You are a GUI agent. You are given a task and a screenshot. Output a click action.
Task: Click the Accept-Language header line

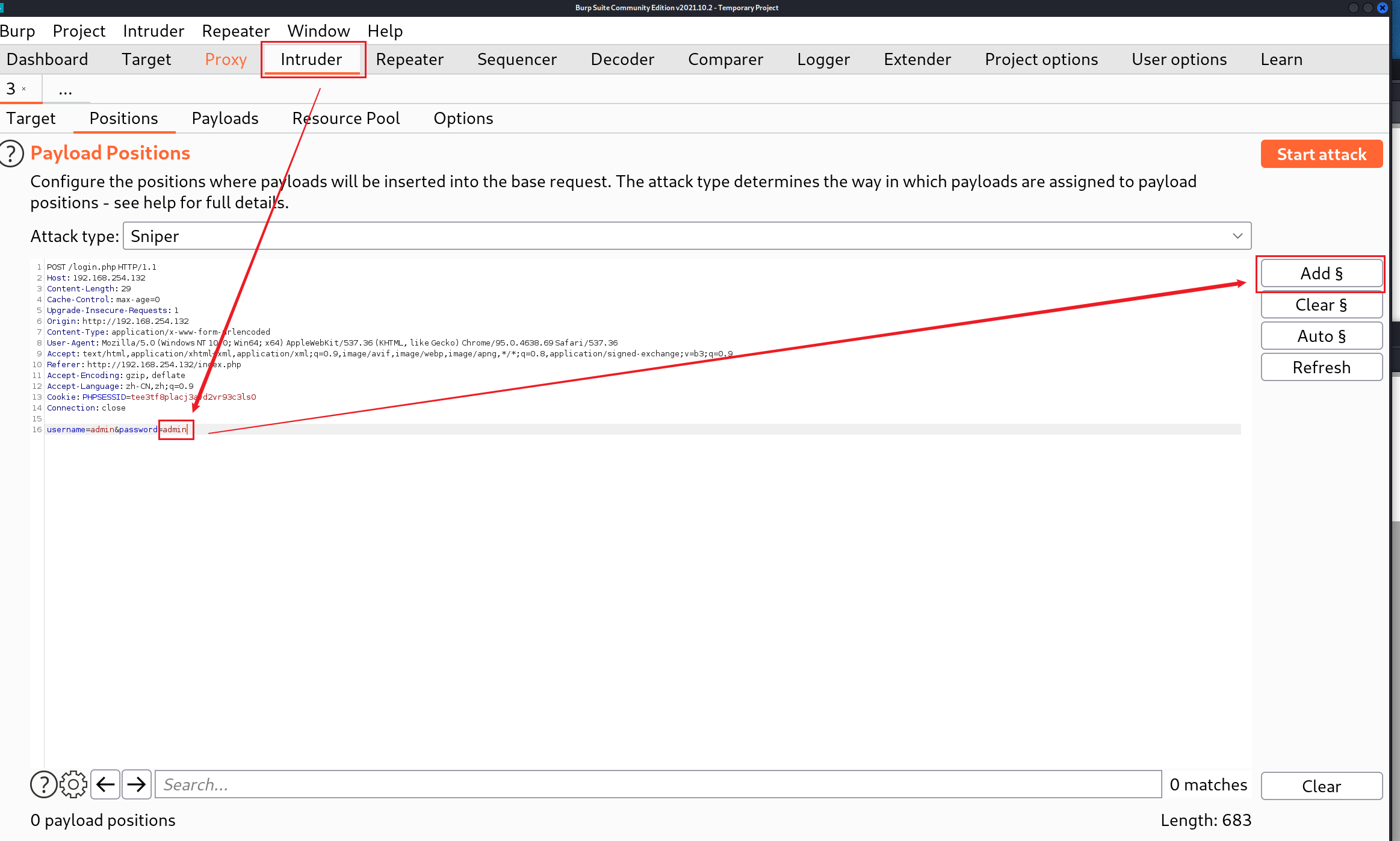120,386
